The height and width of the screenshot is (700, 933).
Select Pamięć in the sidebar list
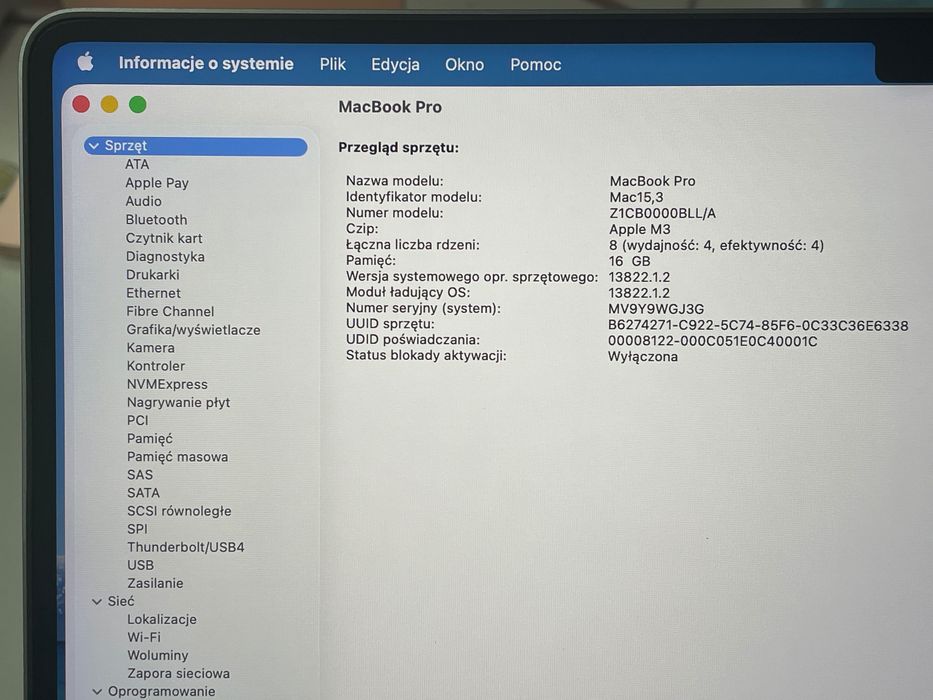[x=149, y=439]
